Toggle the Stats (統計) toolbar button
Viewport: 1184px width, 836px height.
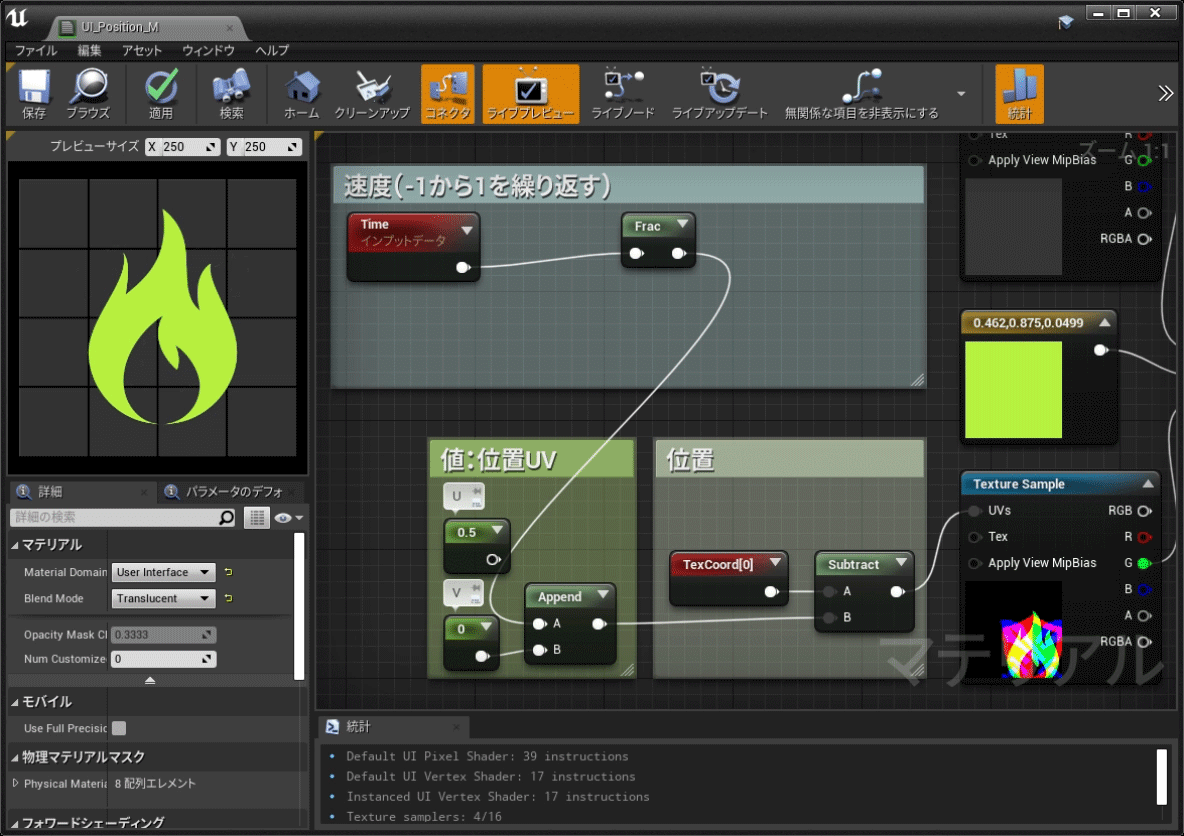tap(1019, 94)
